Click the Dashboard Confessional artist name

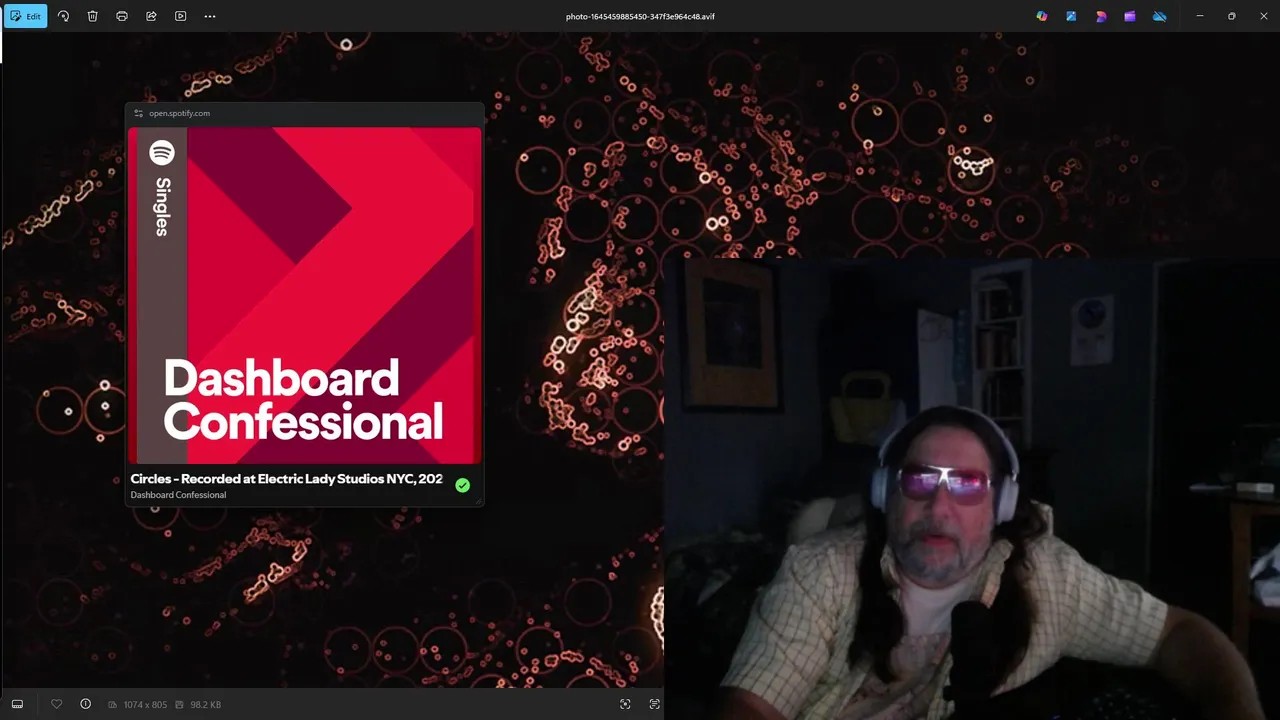[x=178, y=495]
